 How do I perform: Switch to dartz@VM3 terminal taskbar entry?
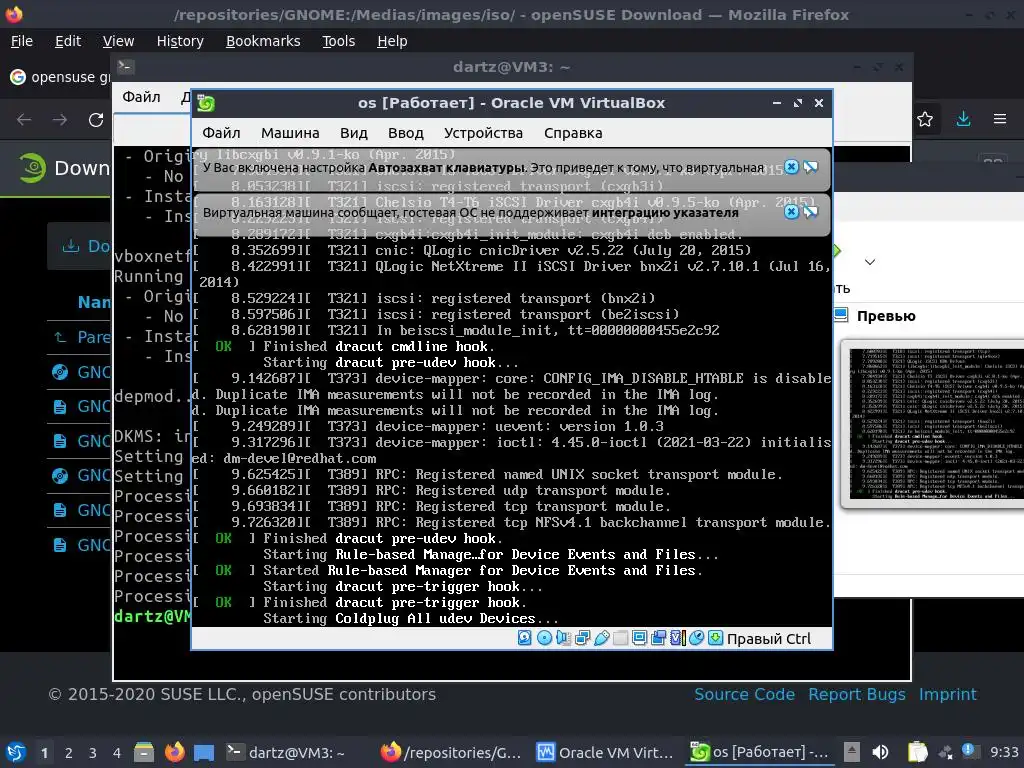click(286, 752)
